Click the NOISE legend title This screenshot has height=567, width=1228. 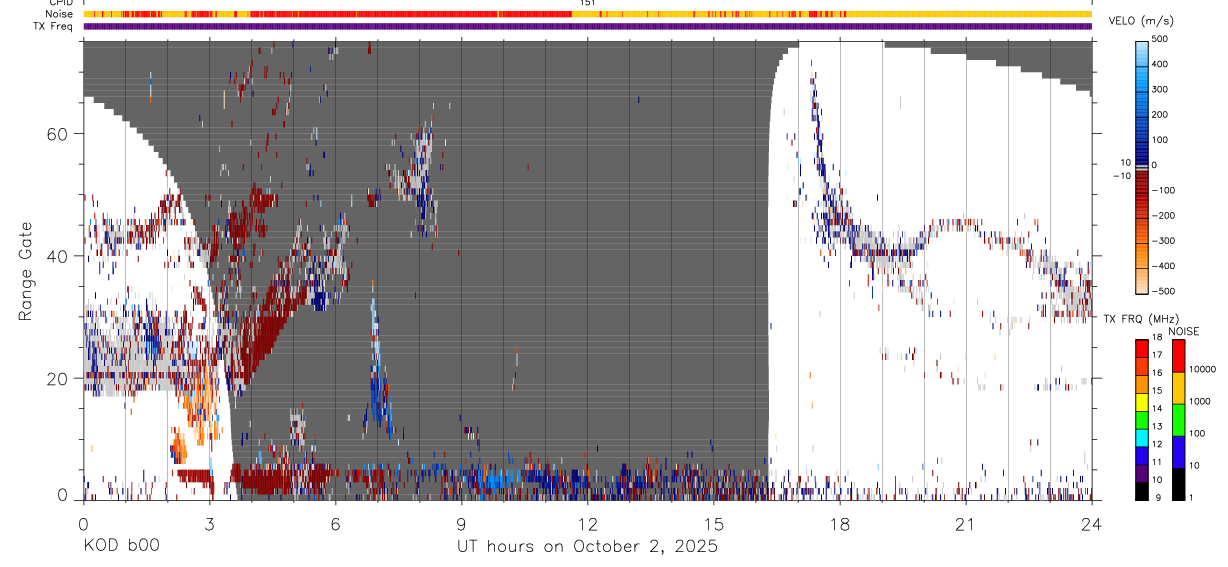[x=1183, y=331]
